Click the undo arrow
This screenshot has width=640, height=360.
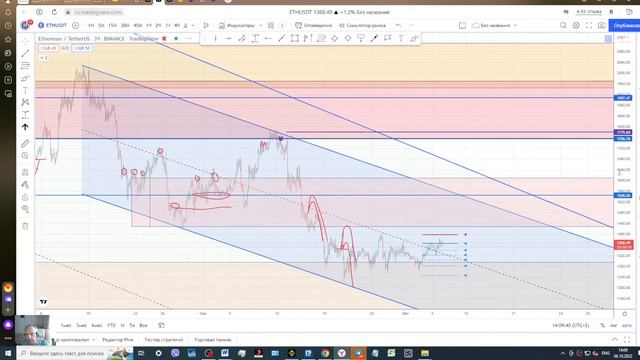398,25
